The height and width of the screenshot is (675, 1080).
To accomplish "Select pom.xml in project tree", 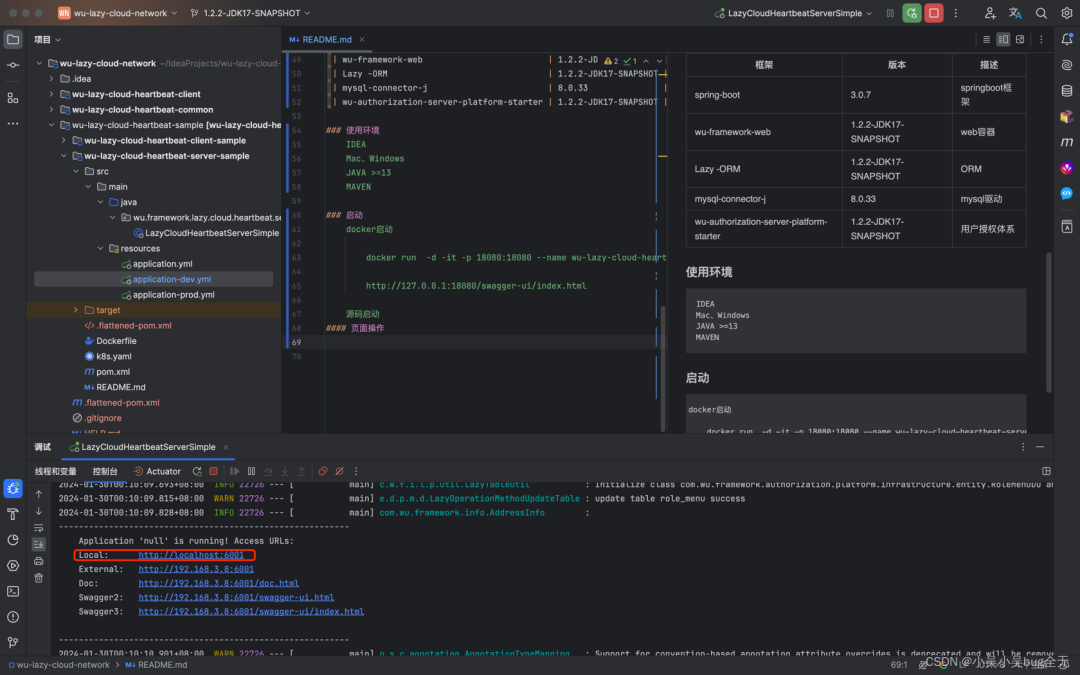I will 113,372.
